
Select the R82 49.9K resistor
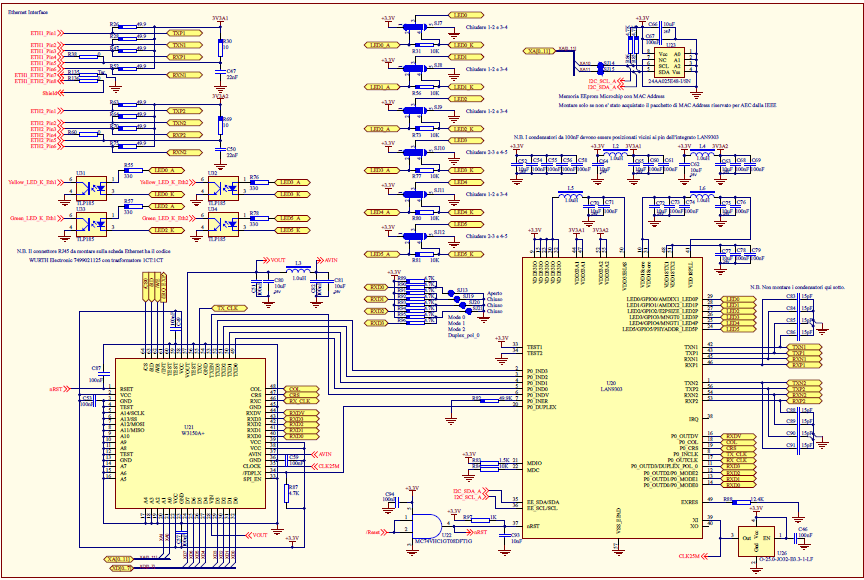(490, 401)
